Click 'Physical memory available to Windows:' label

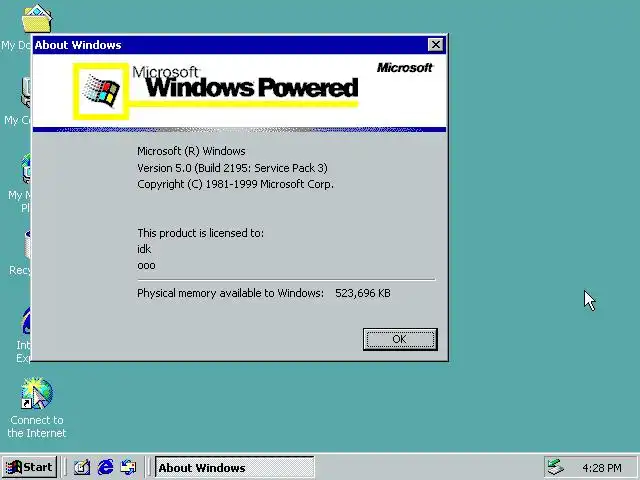[230, 293]
